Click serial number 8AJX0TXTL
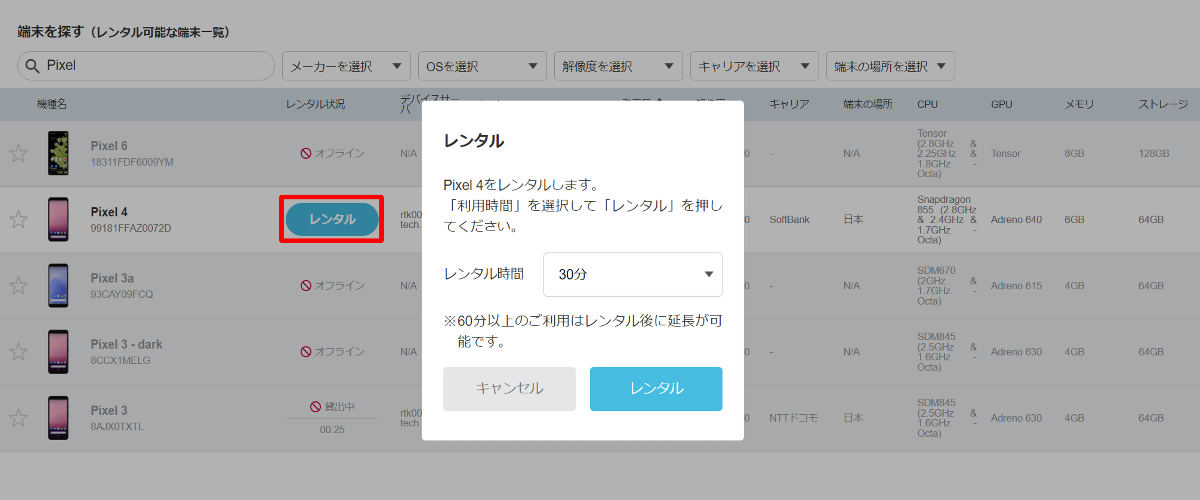This screenshot has width=1200, height=500. click(x=117, y=427)
